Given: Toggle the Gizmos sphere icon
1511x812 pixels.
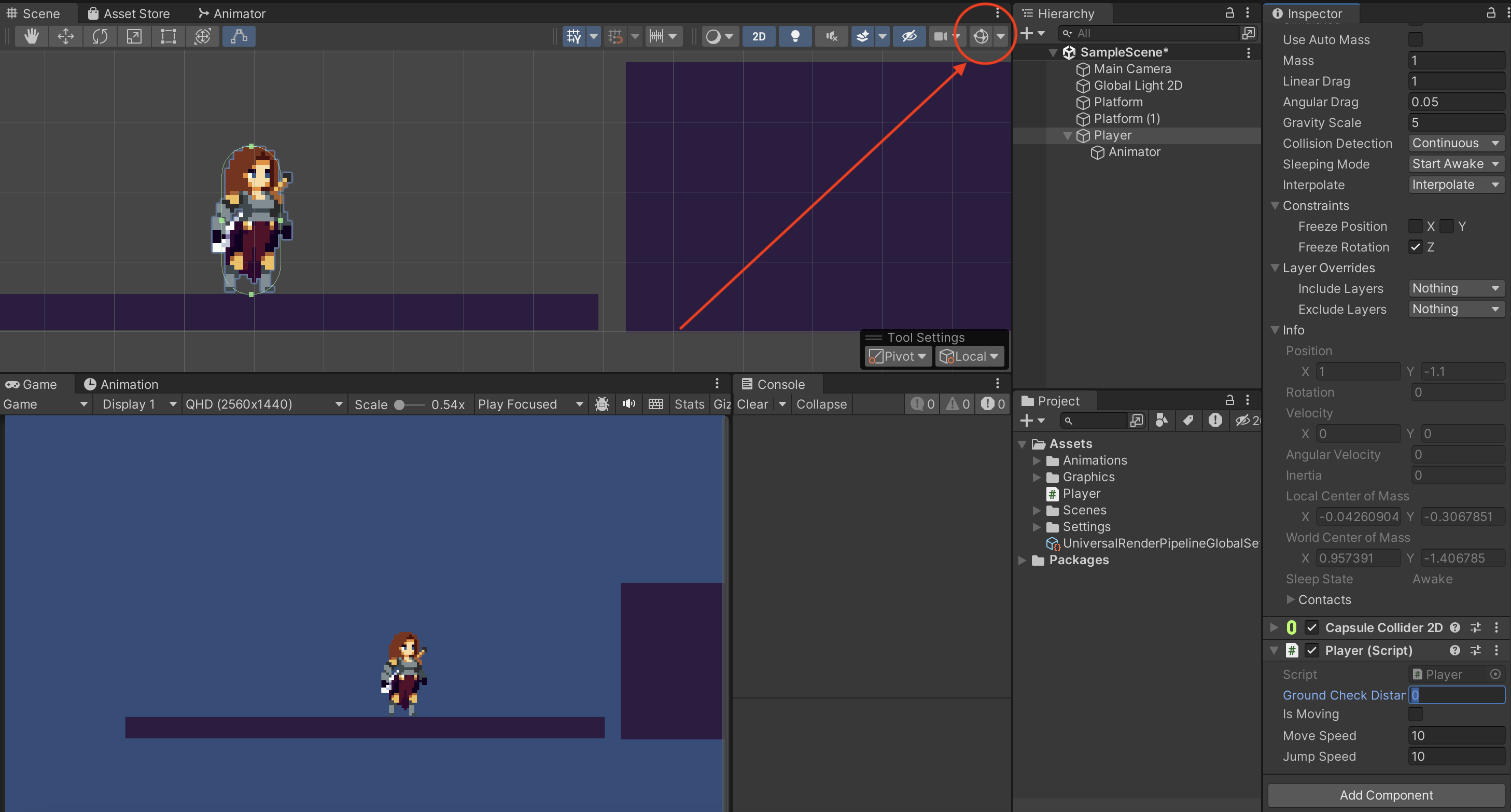Looking at the screenshot, I should pos(981,36).
